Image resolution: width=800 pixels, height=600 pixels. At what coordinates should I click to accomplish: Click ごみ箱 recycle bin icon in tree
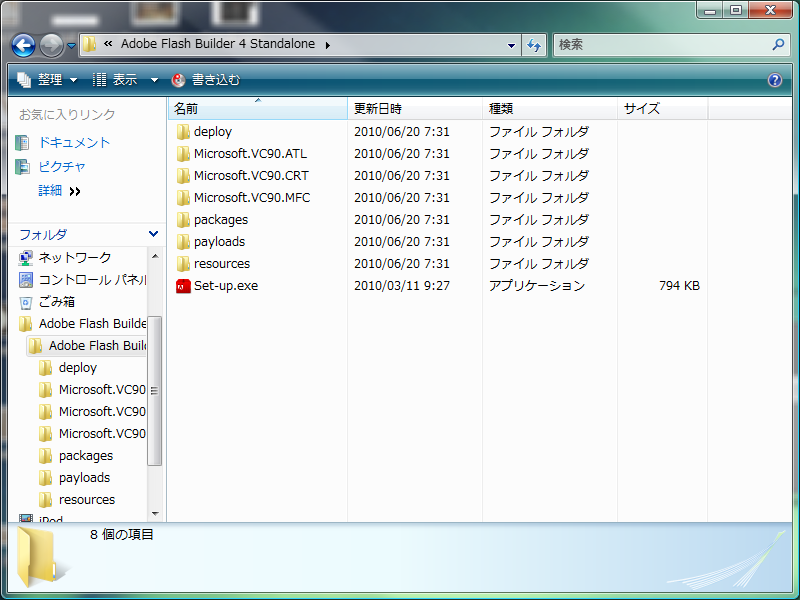[26, 302]
